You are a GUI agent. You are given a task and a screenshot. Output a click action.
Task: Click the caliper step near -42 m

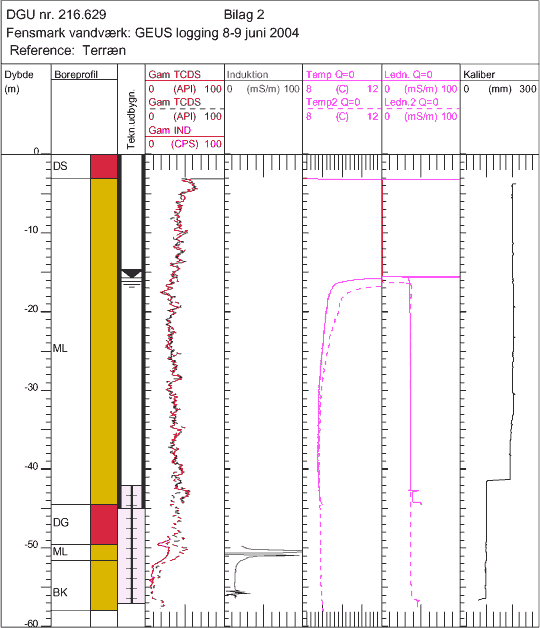tap(499, 480)
